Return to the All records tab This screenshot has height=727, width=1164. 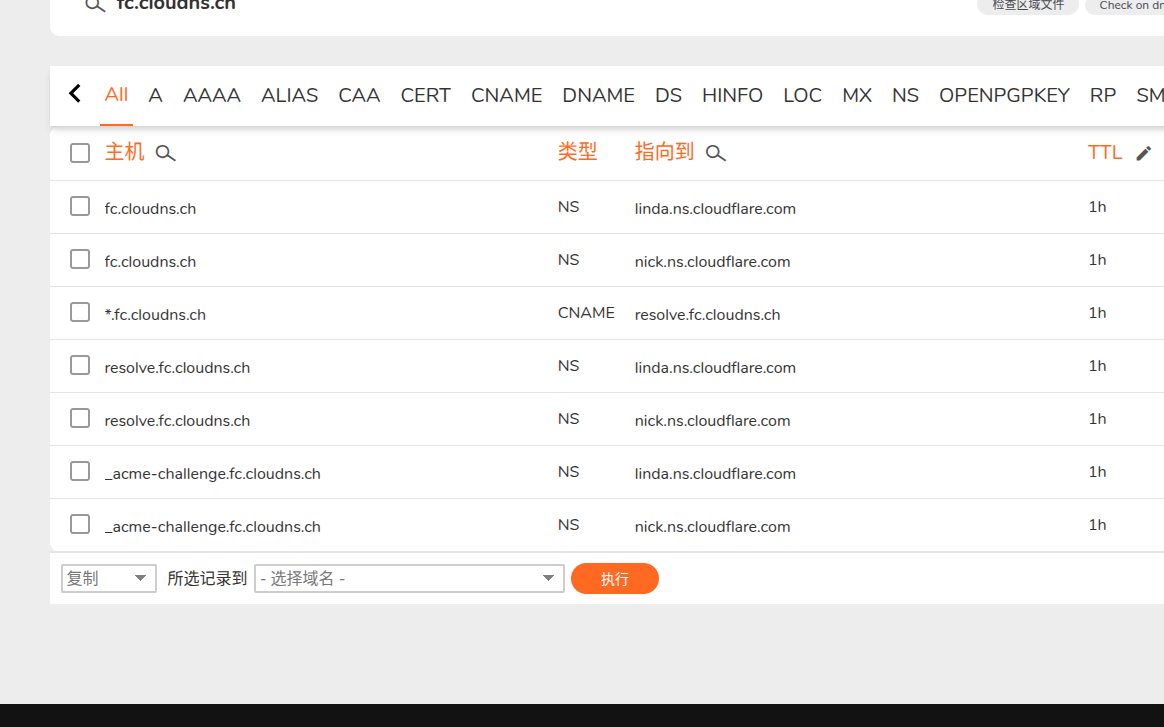116,95
